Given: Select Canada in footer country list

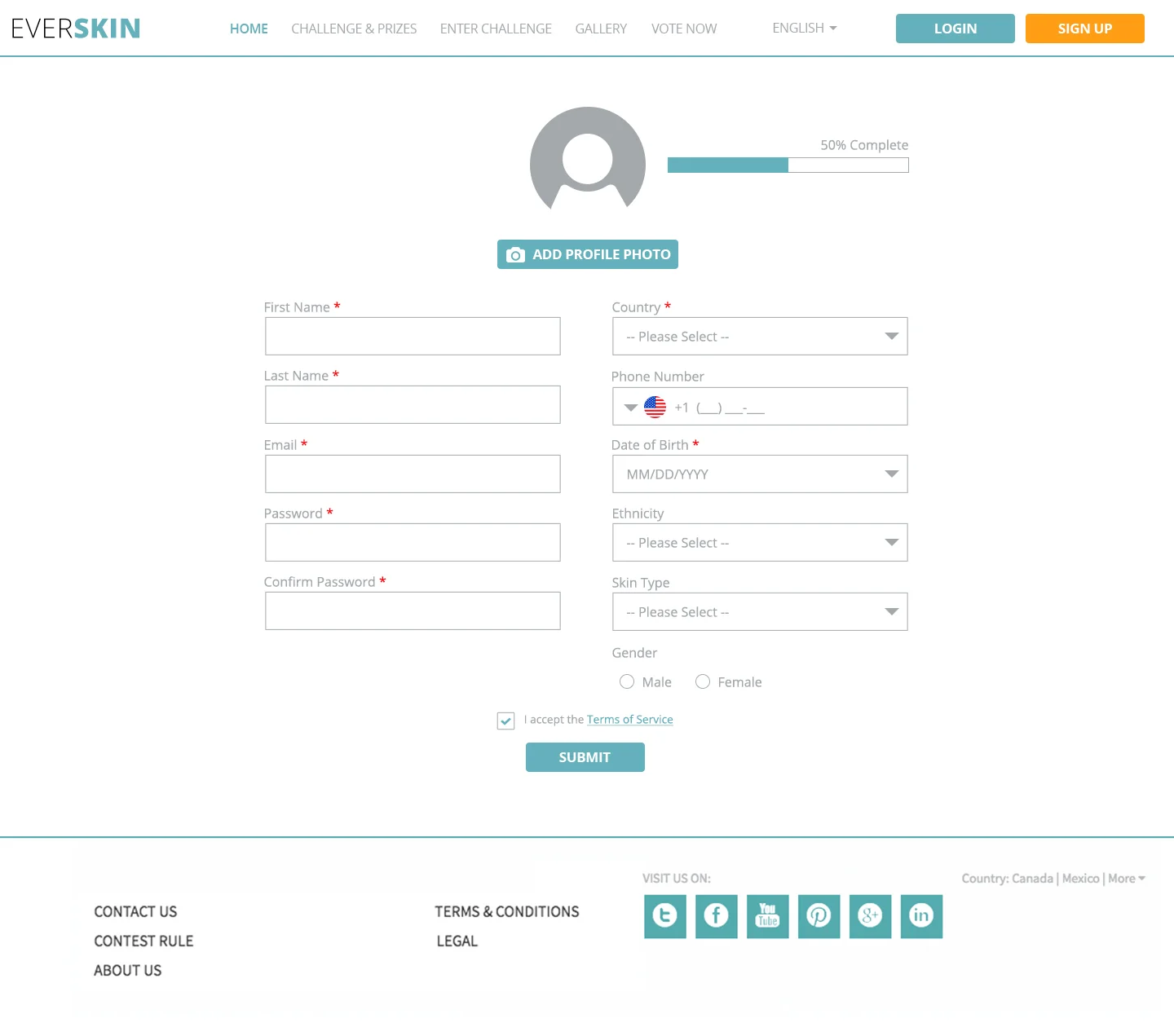Looking at the screenshot, I should pos(1032,879).
